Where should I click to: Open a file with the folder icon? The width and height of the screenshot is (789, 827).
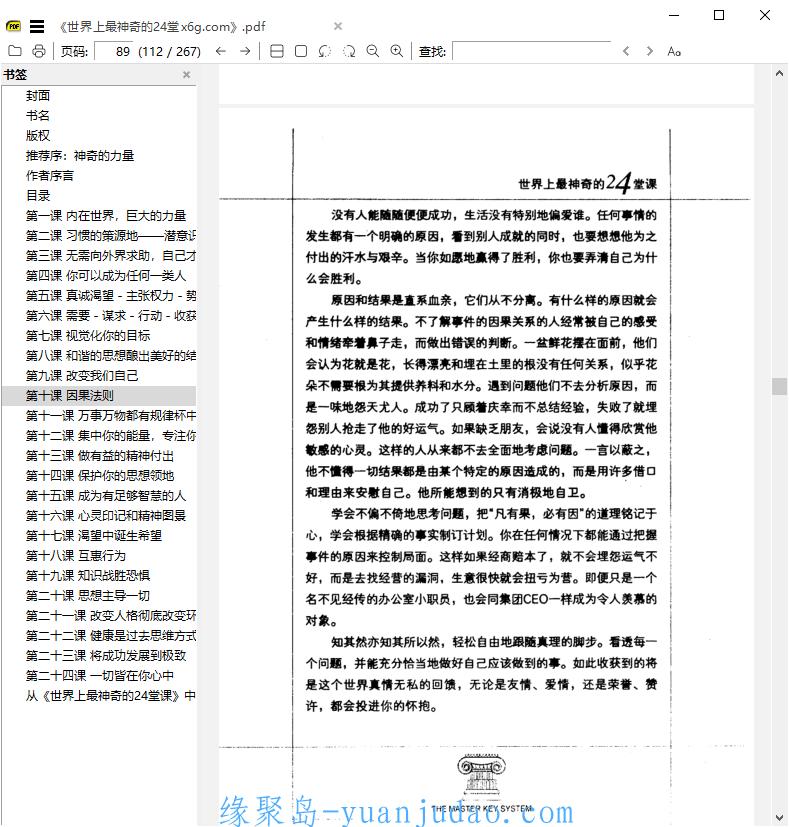coord(15,51)
